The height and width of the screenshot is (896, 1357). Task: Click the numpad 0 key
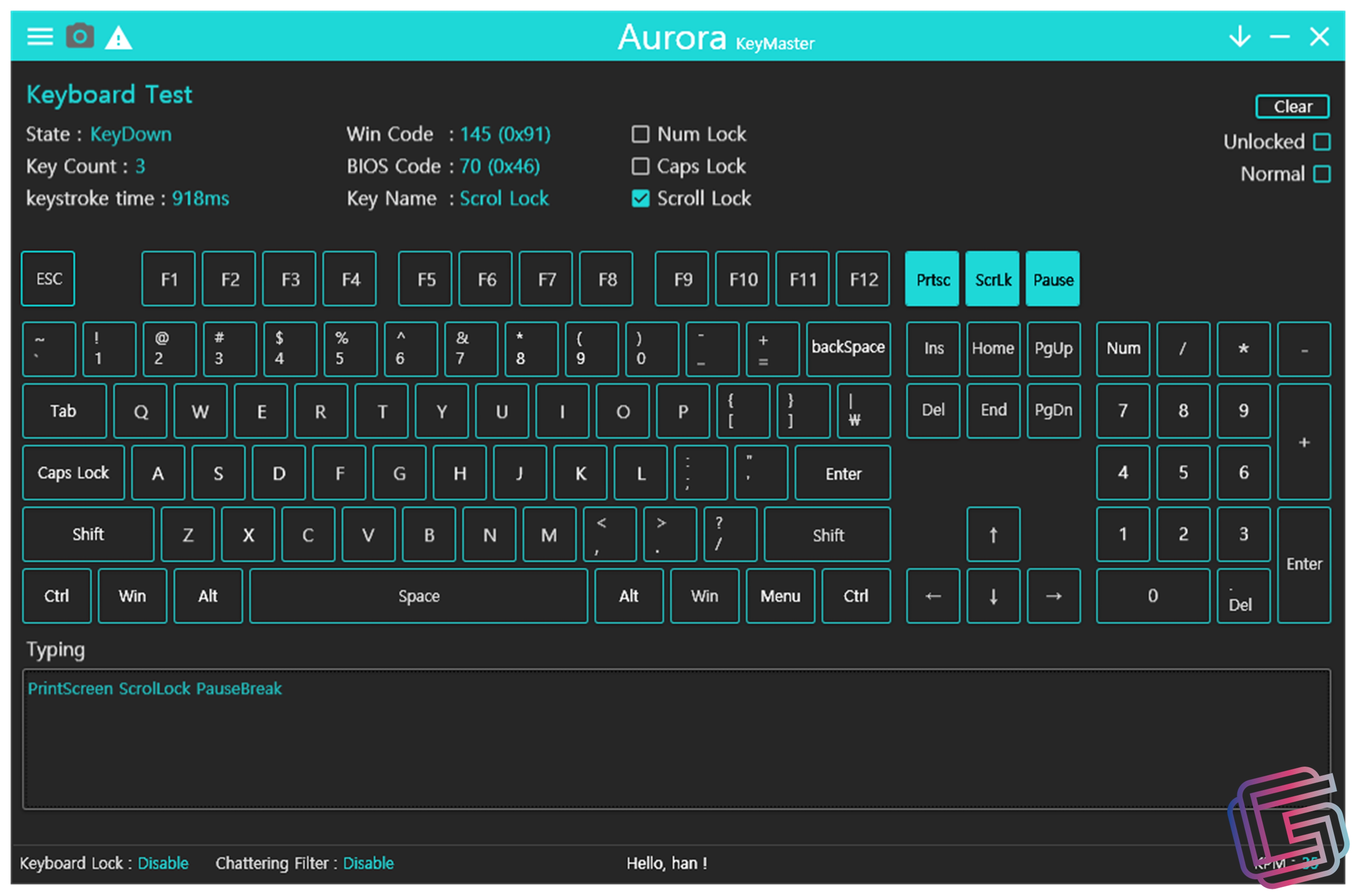tap(1153, 596)
